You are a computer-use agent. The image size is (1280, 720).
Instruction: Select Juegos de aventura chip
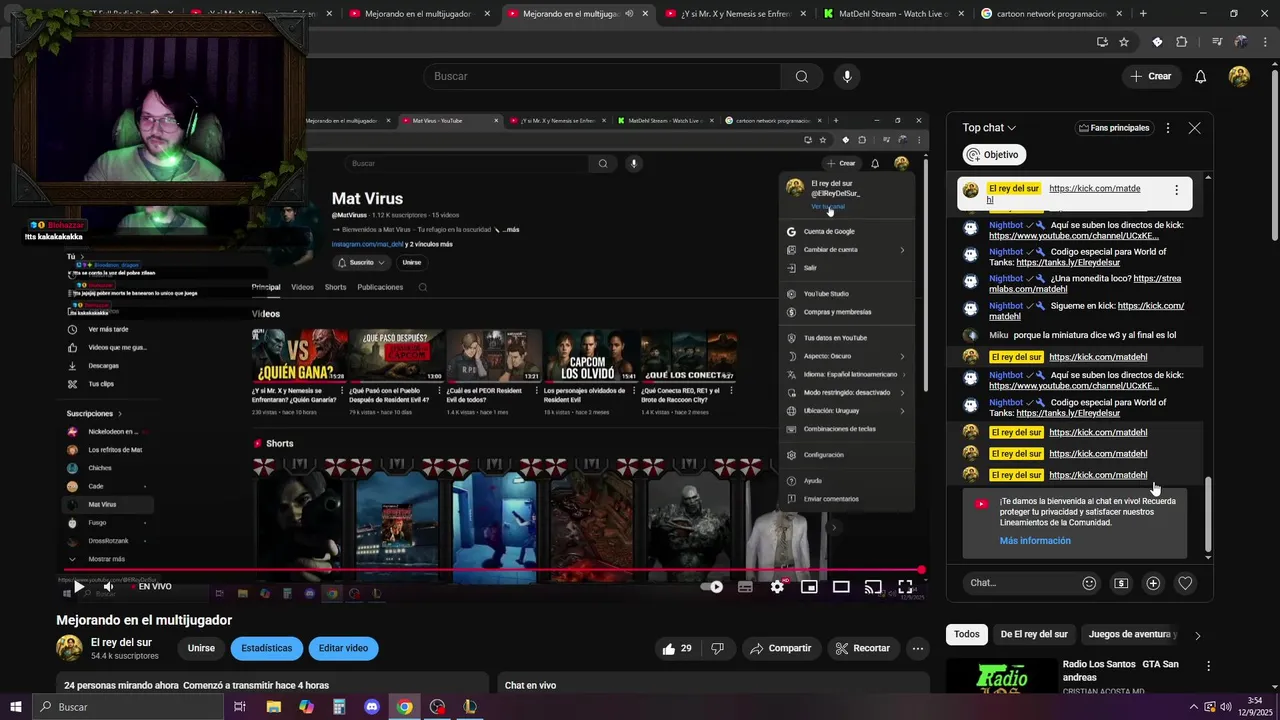click(x=1131, y=634)
